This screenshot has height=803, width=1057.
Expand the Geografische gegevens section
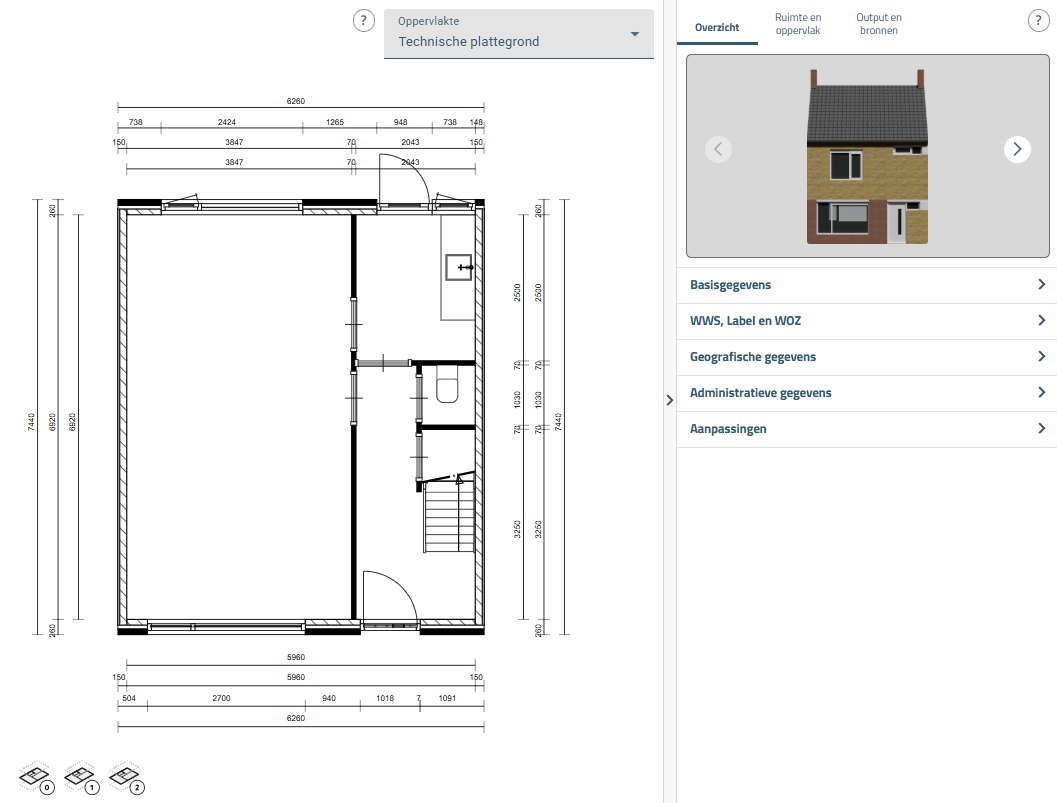click(866, 357)
